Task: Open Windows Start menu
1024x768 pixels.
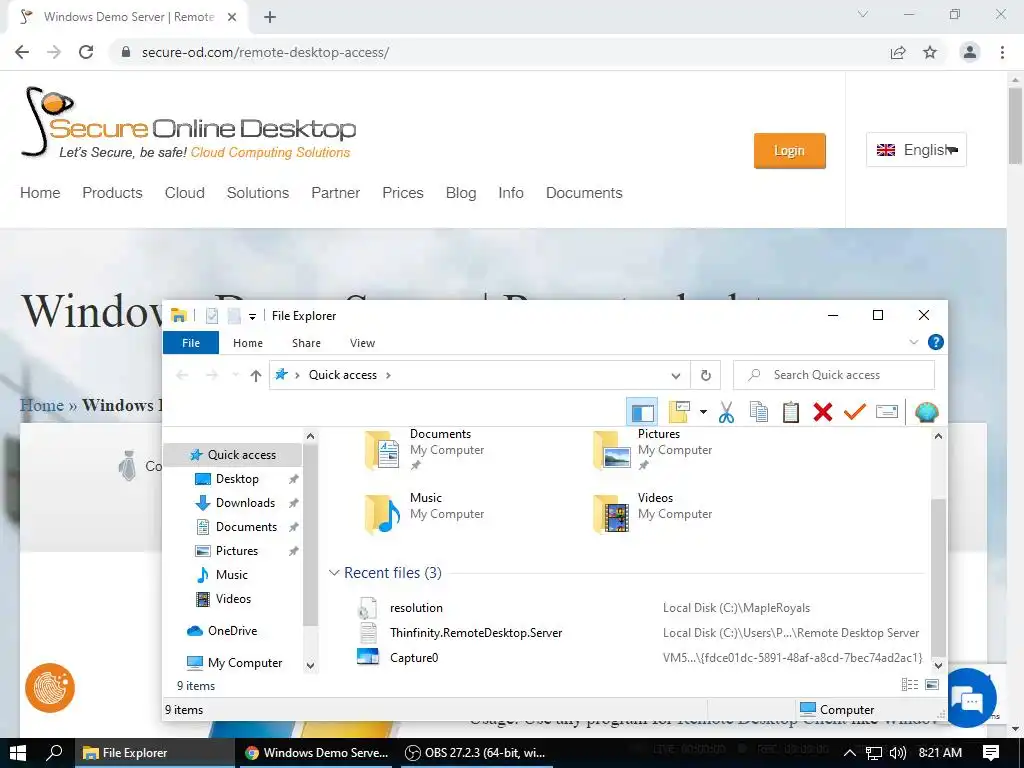Action: pyautogui.click(x=17, y=752)
